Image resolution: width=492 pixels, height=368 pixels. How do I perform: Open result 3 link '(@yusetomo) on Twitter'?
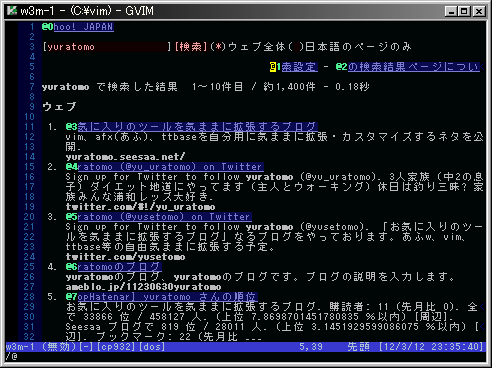[x=165, y=217]
